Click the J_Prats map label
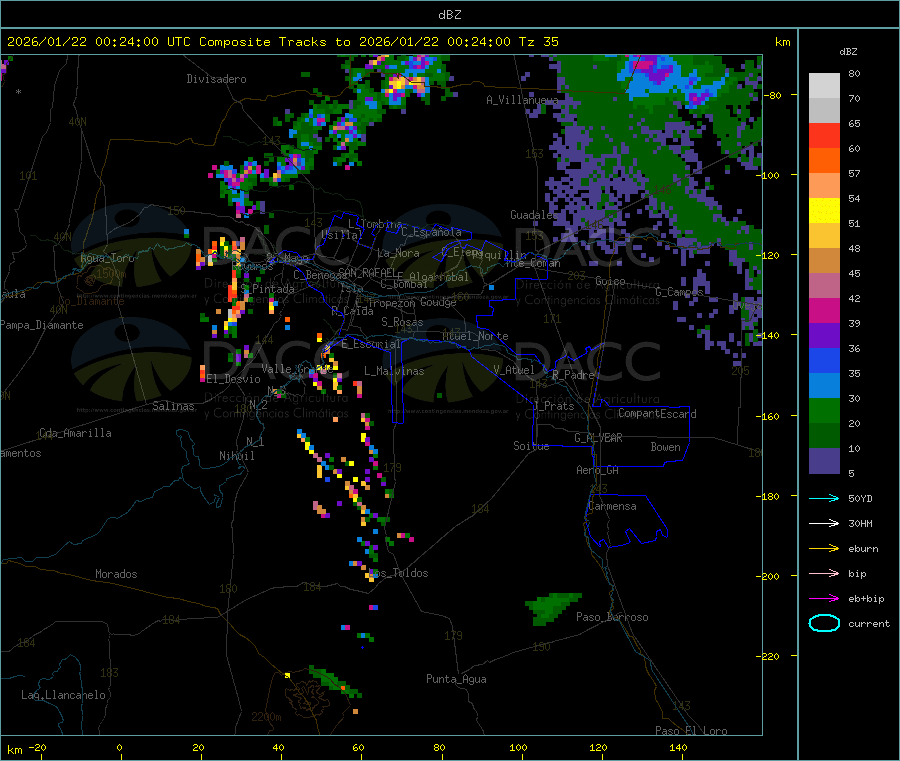Screen dimensions: 900x761 (x=554, y=406)
